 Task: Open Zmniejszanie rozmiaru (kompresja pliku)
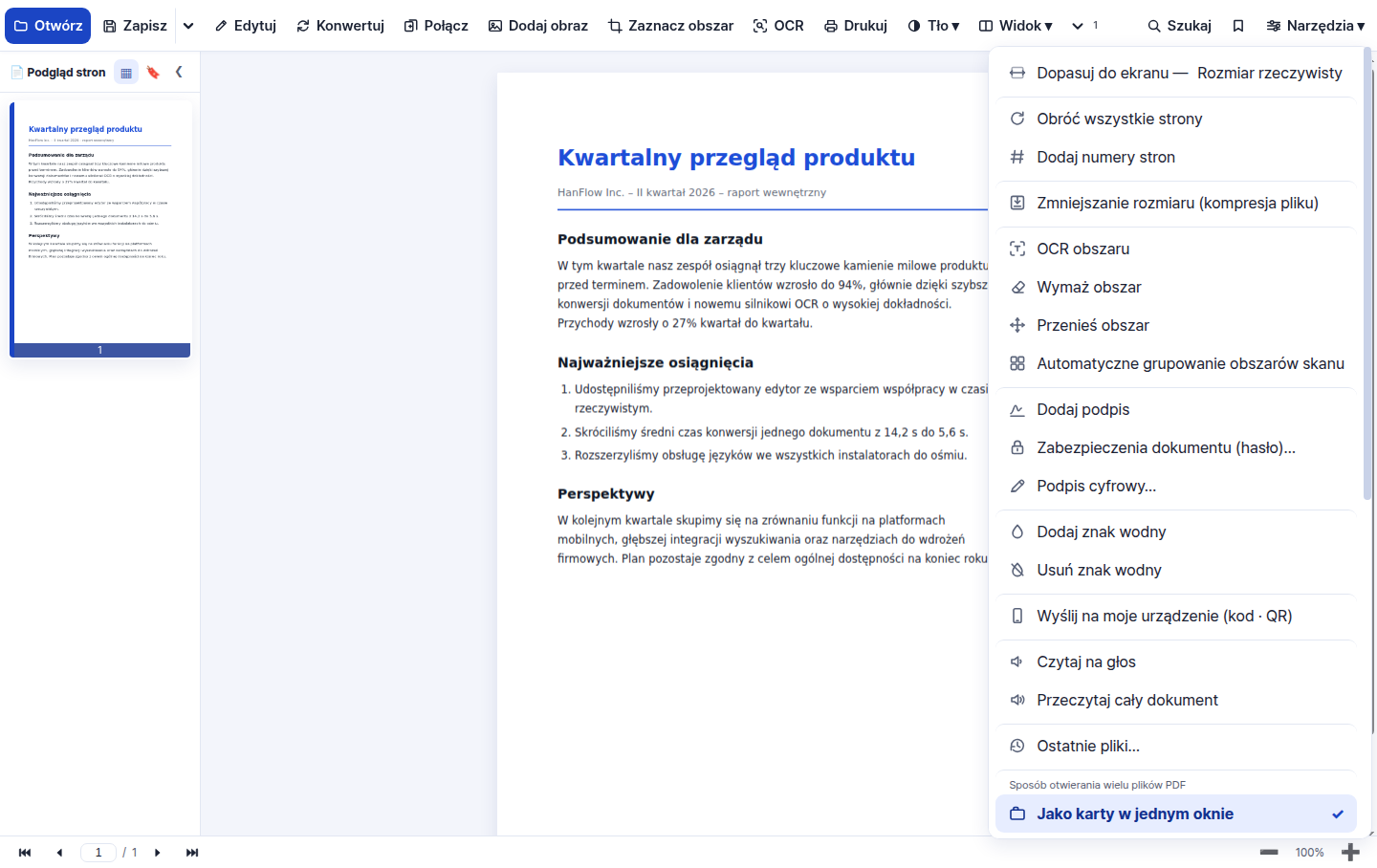point(1176,203)
